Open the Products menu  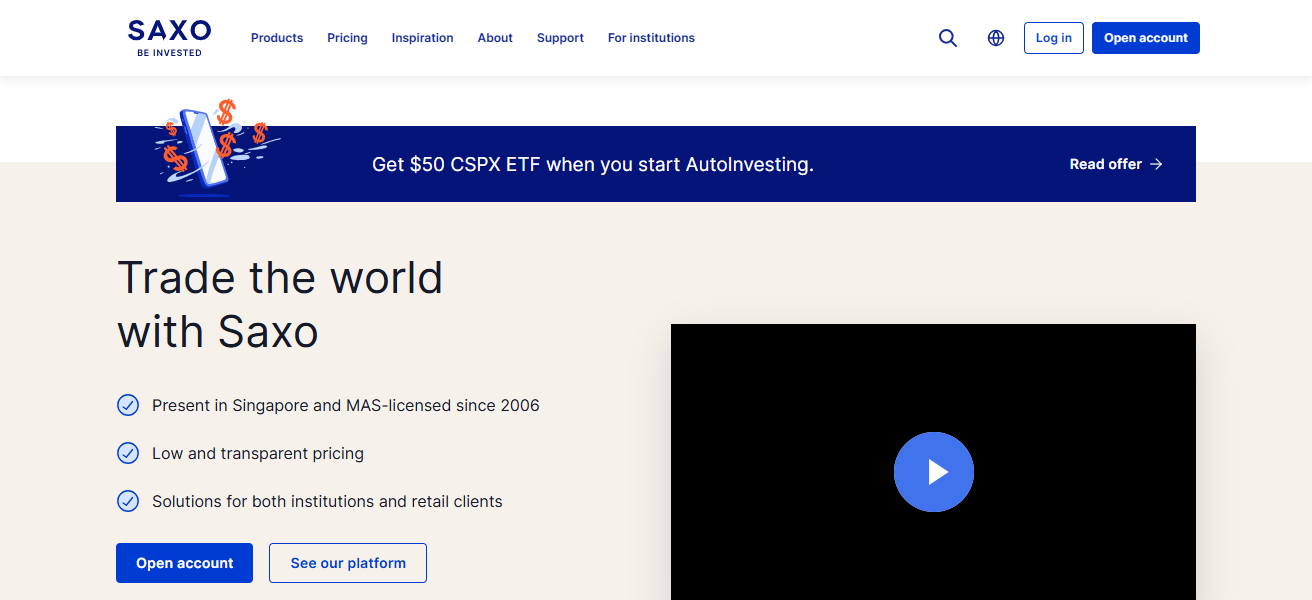[x=277, y=38]
